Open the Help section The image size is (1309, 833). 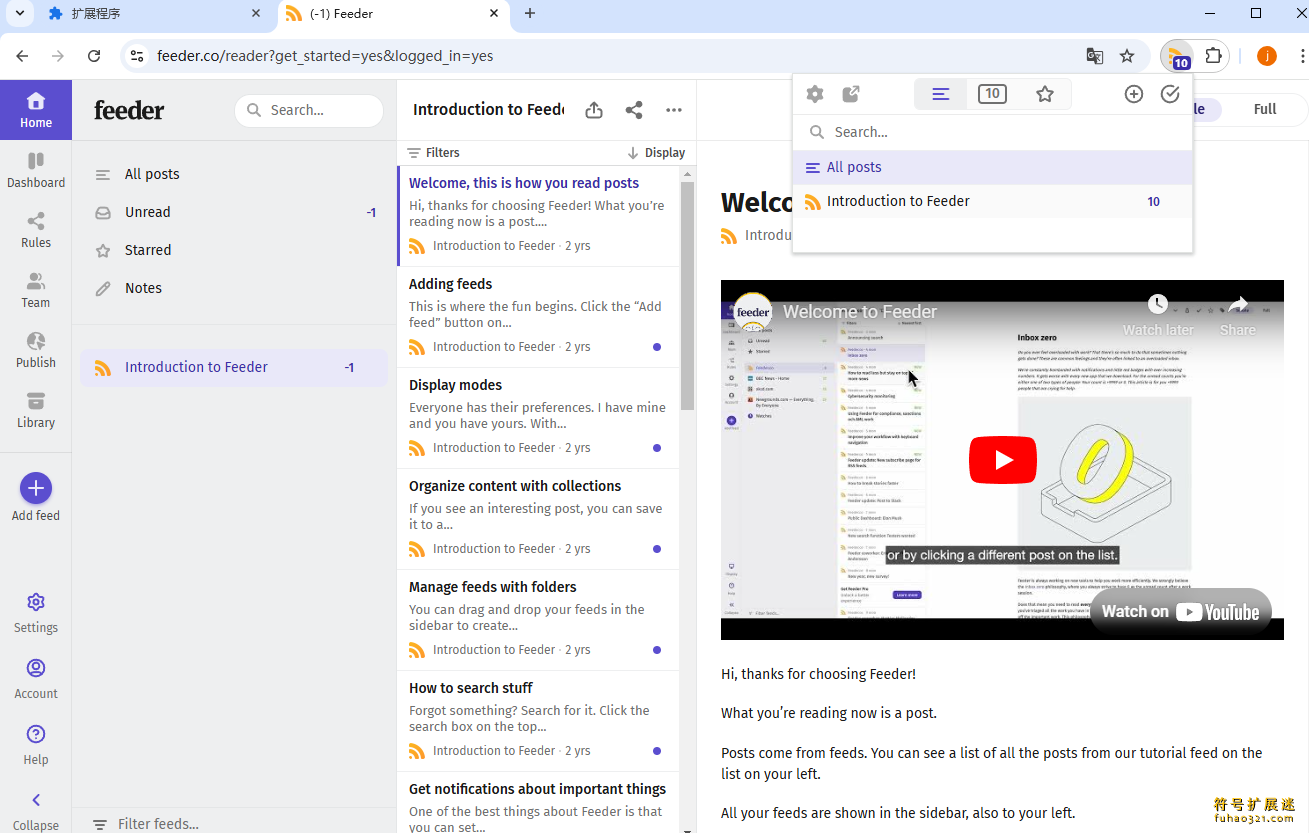click(x=36, y=745)
